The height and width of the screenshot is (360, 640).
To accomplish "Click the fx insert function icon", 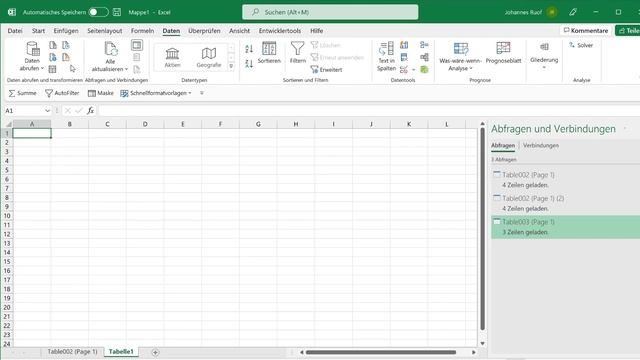I will click(90, 111).
